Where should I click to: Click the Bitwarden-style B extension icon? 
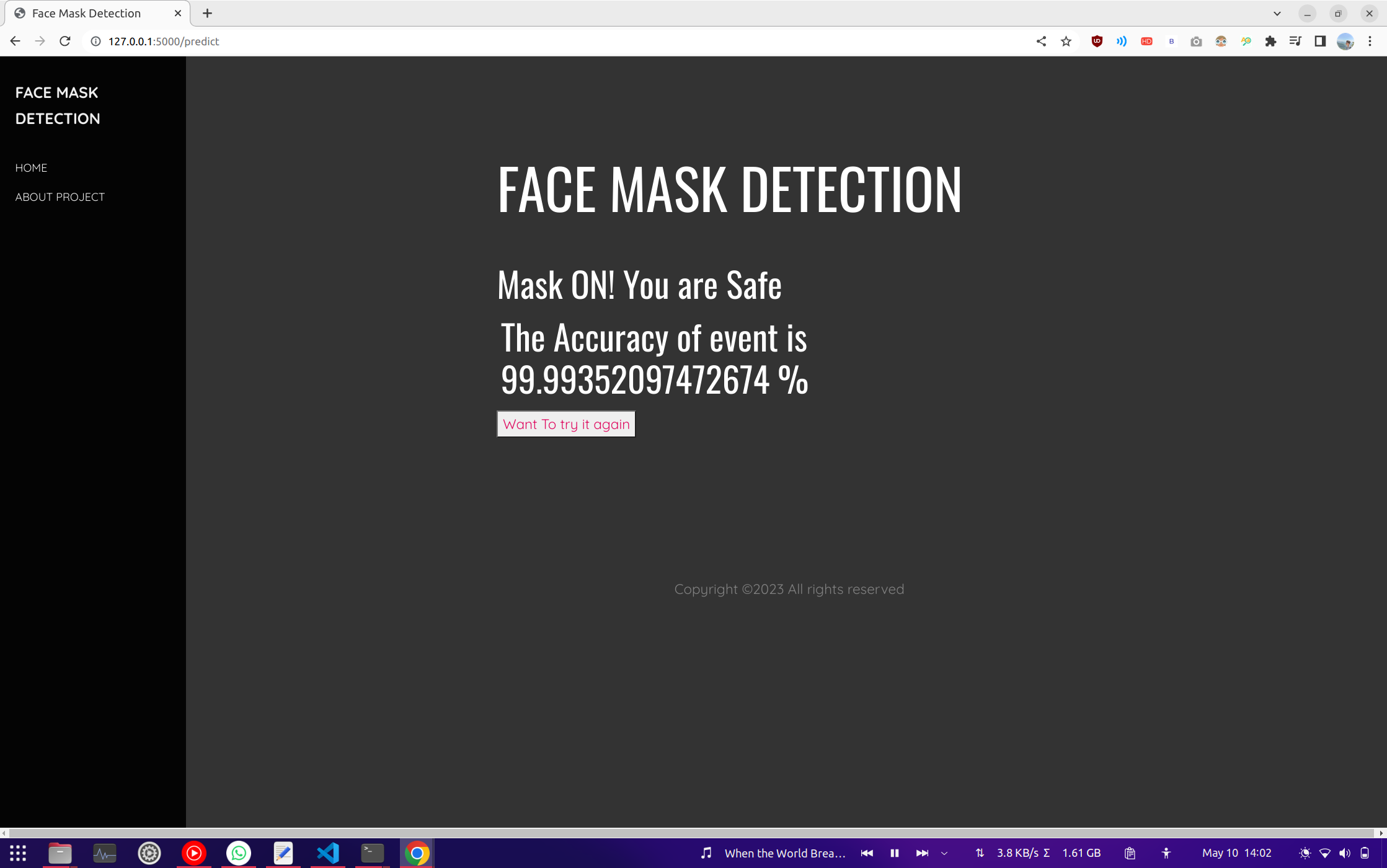coord(1171,41)
